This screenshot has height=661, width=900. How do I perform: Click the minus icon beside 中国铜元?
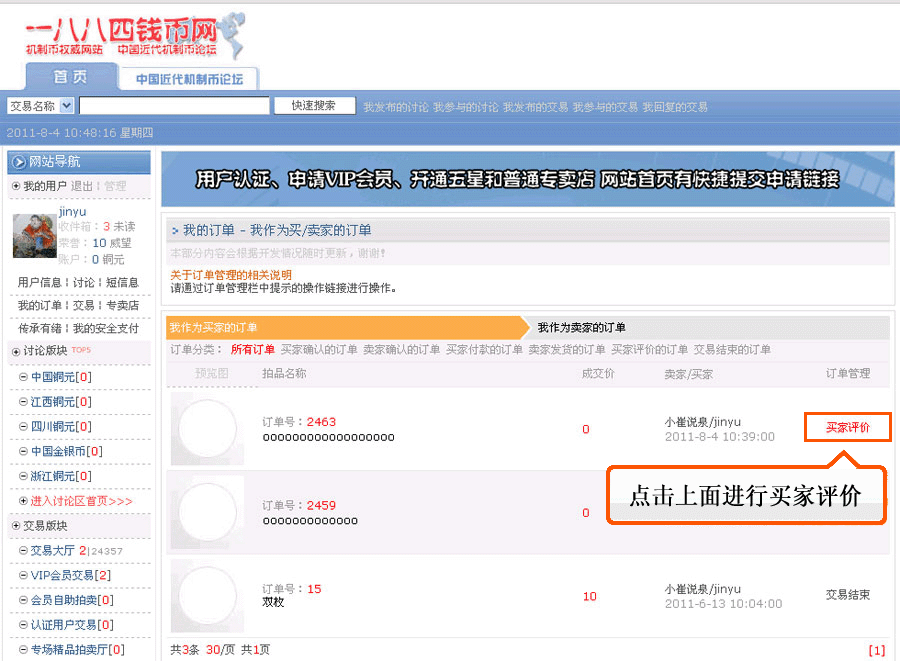tap(23, 377)
